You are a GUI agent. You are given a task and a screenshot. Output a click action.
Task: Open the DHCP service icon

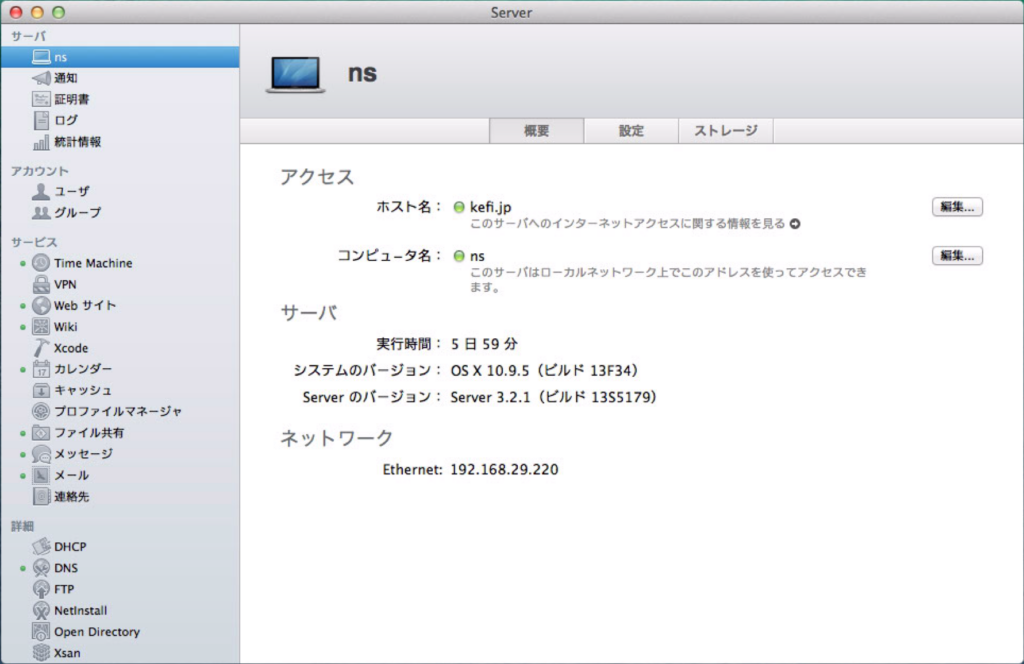[x=40, y=546]
